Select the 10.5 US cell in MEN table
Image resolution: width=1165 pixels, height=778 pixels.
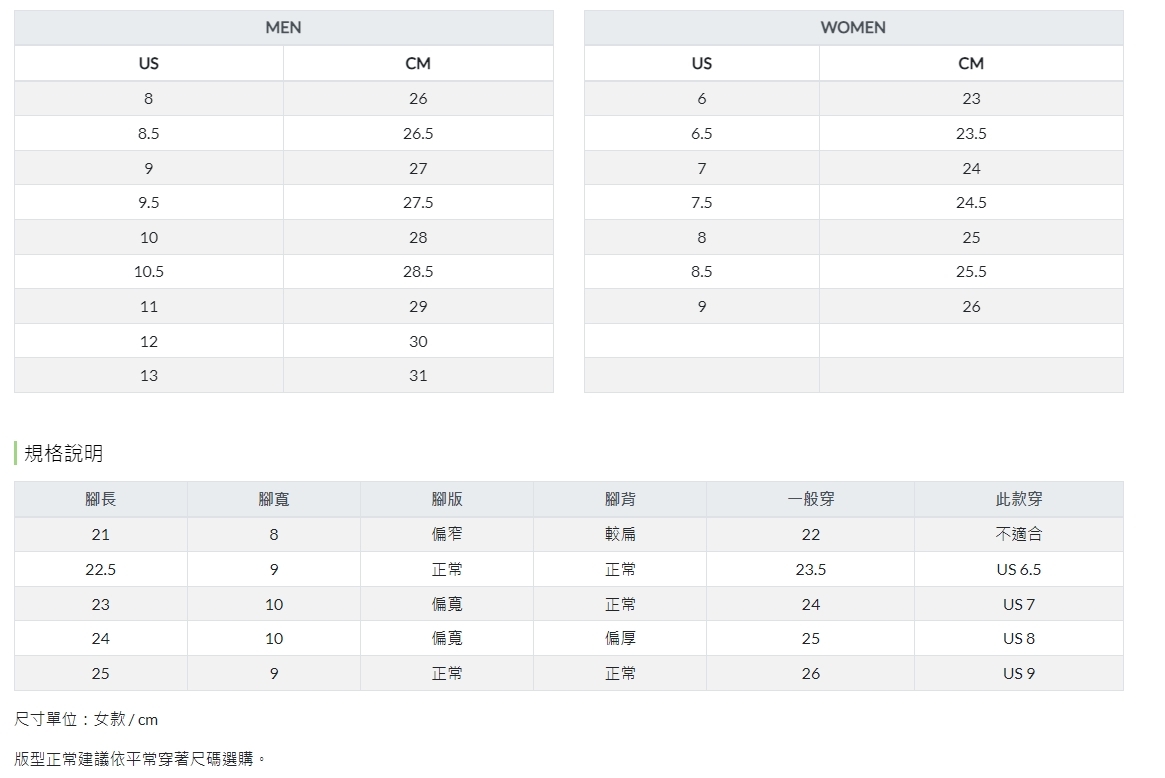149,272
